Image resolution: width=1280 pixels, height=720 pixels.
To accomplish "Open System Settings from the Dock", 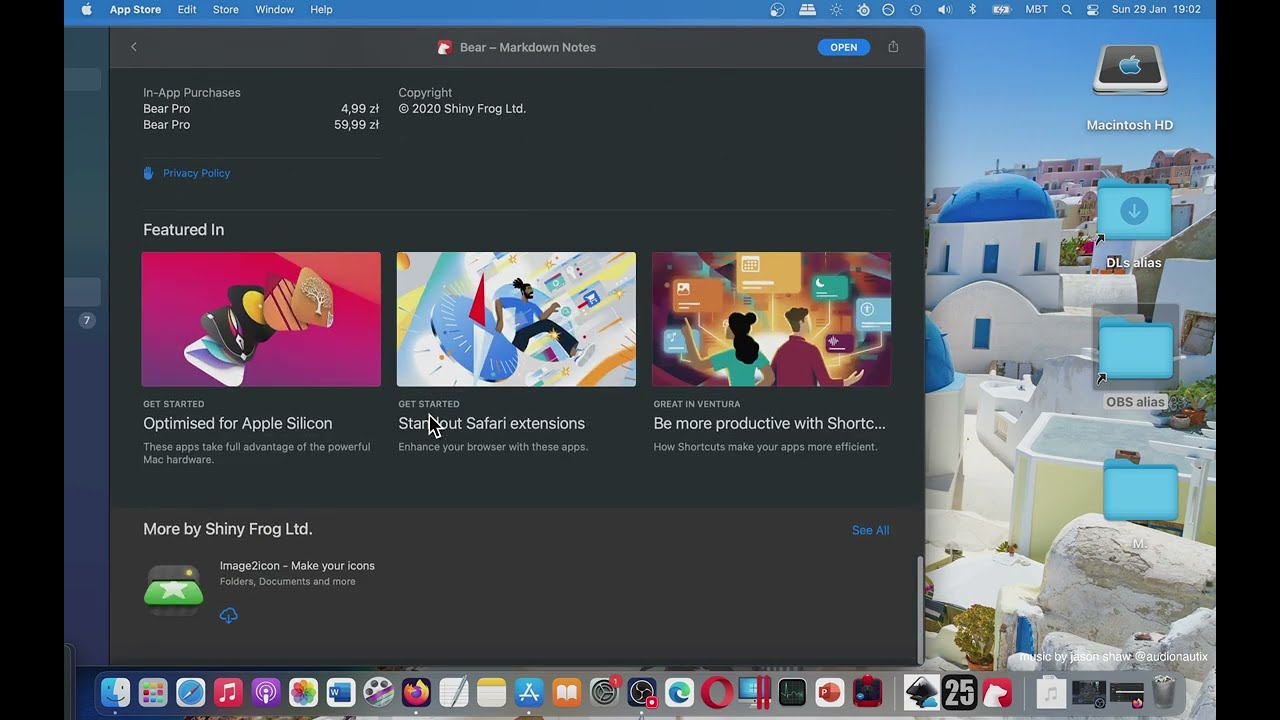I will [604, 692].
